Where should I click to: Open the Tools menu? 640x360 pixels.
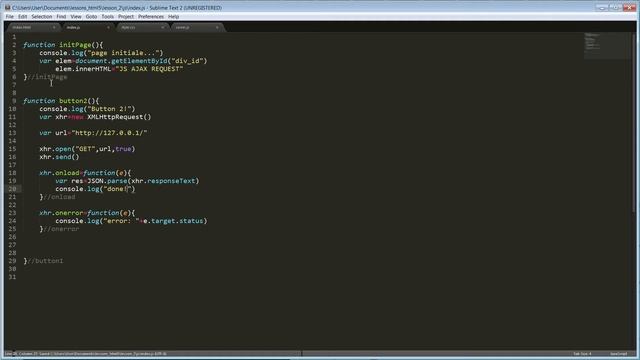pyautogui.click(x=108, y=17)
